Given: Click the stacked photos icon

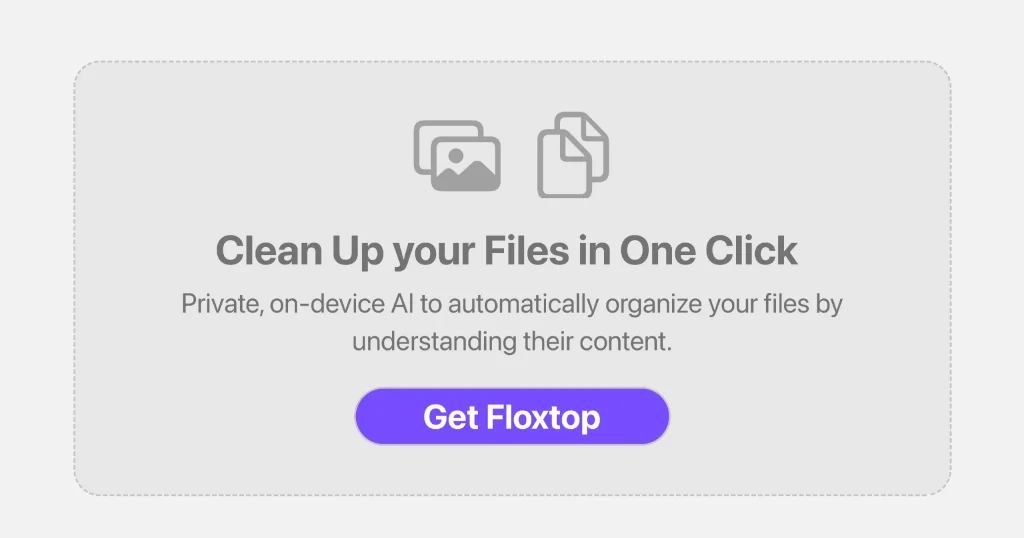Looking at the screenshot, I should coord(457,156).
